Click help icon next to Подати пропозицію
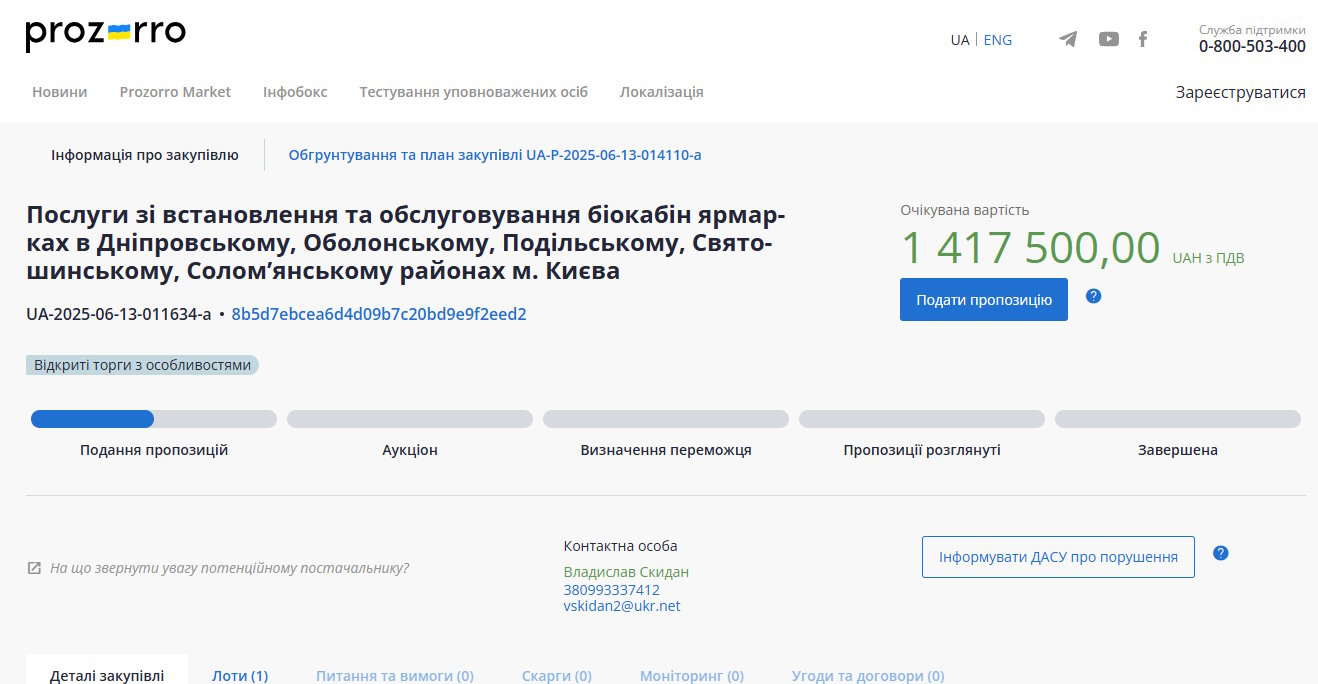Image resolution: width=1318 pixels, height=684 pixels. pyautogui.click(x=1093, y=296)
